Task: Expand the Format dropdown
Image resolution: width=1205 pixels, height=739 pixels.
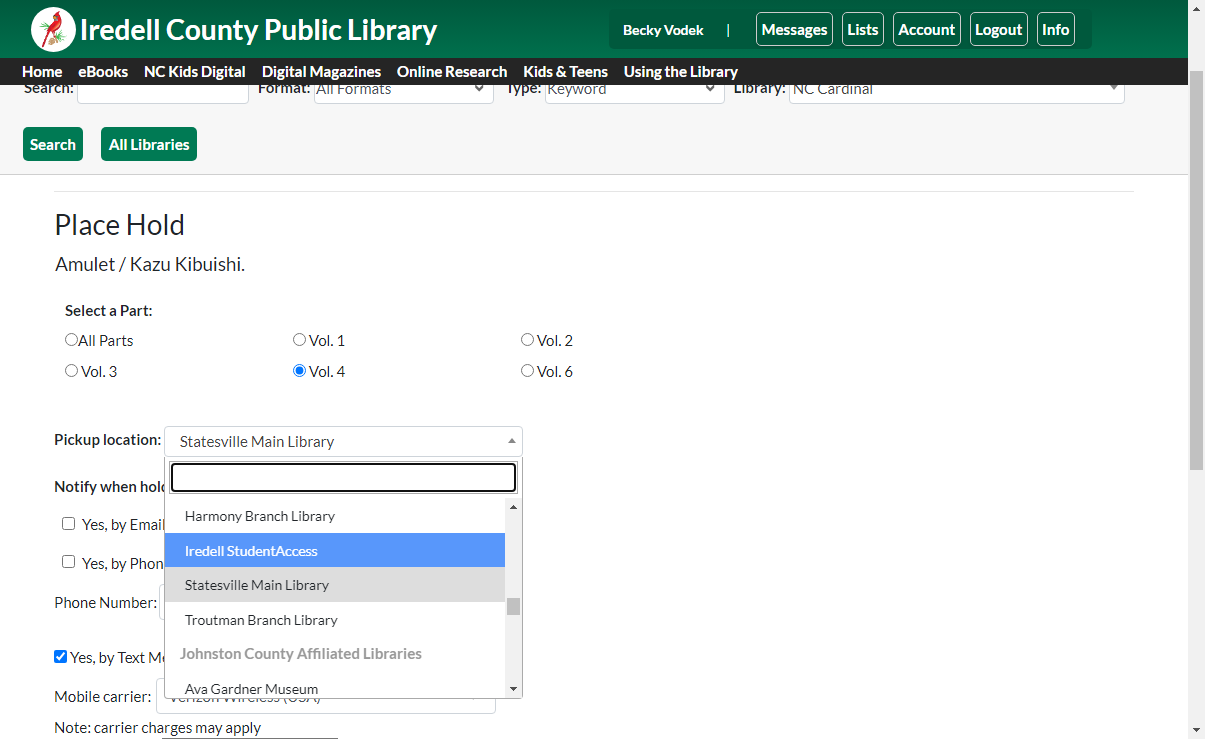Action: [x=404, y=93]
